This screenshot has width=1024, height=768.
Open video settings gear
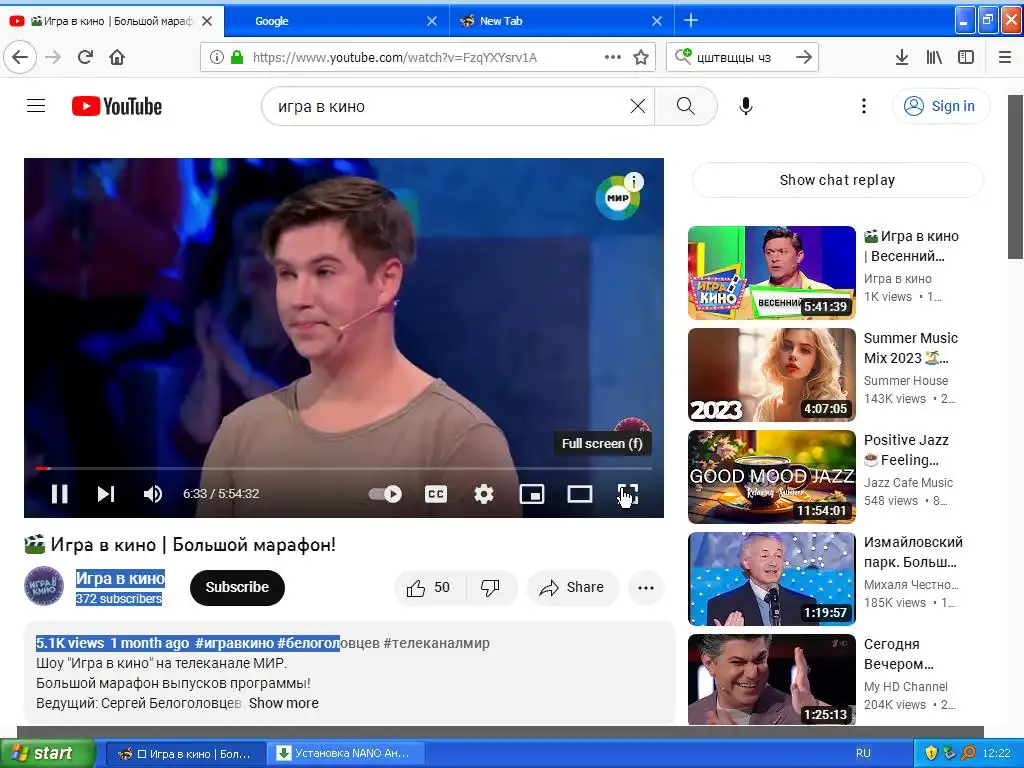pyautogui.click(x=484, y=494)
